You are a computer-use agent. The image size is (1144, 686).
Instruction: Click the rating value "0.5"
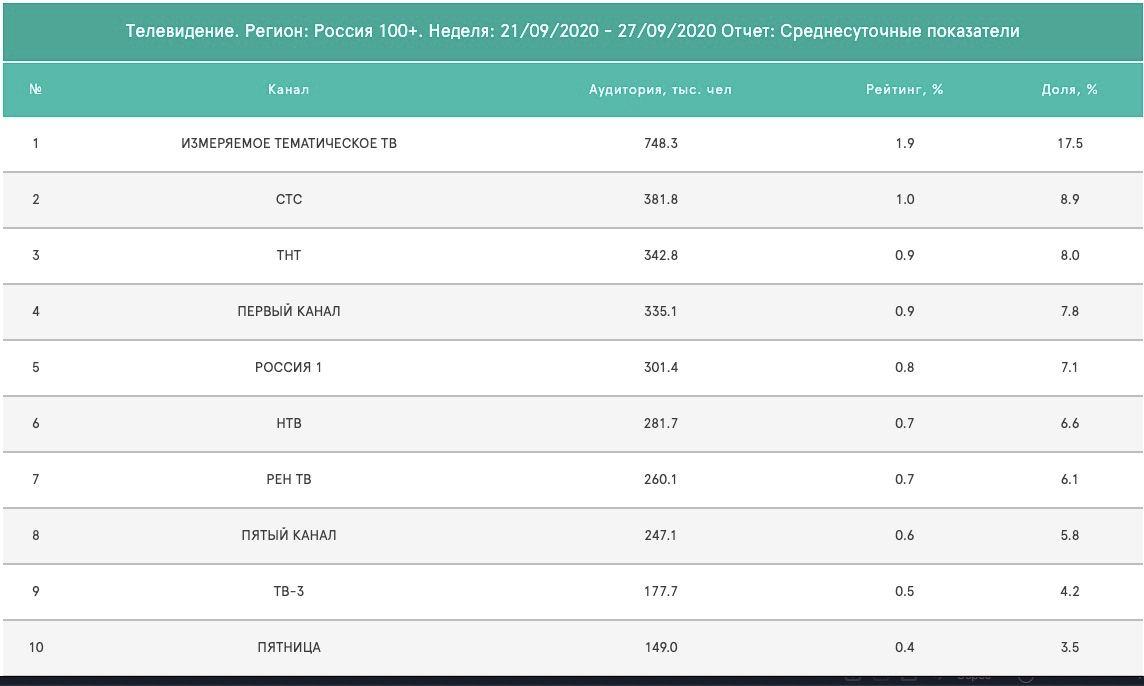905,591
